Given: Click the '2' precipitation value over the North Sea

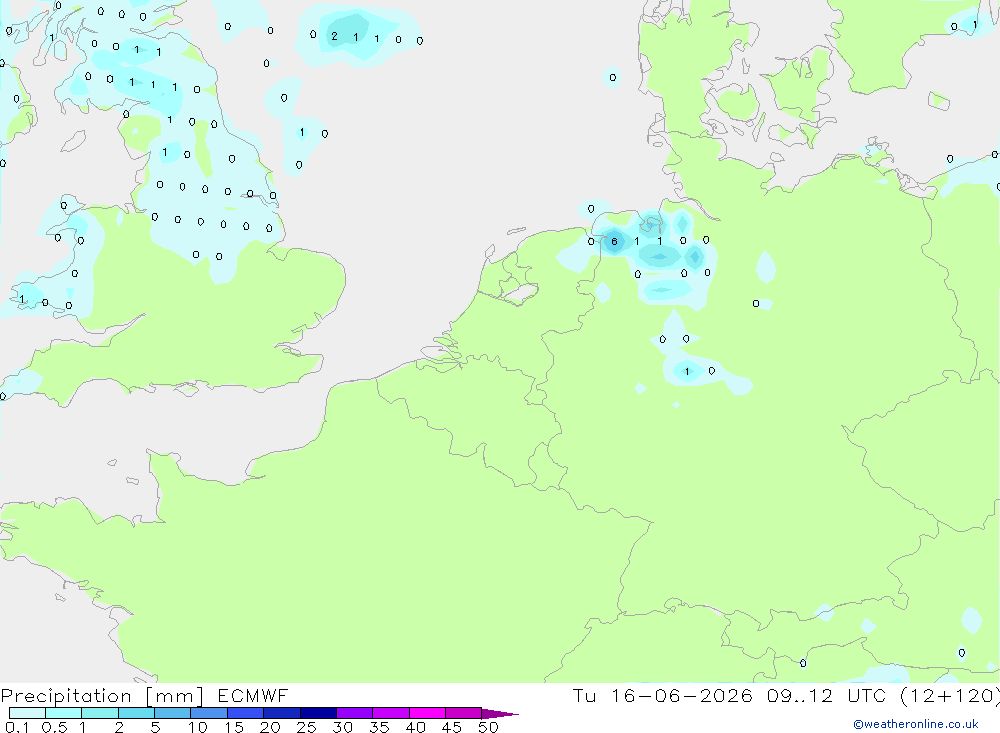Looking at the screenshot, I should pos(334,36).
